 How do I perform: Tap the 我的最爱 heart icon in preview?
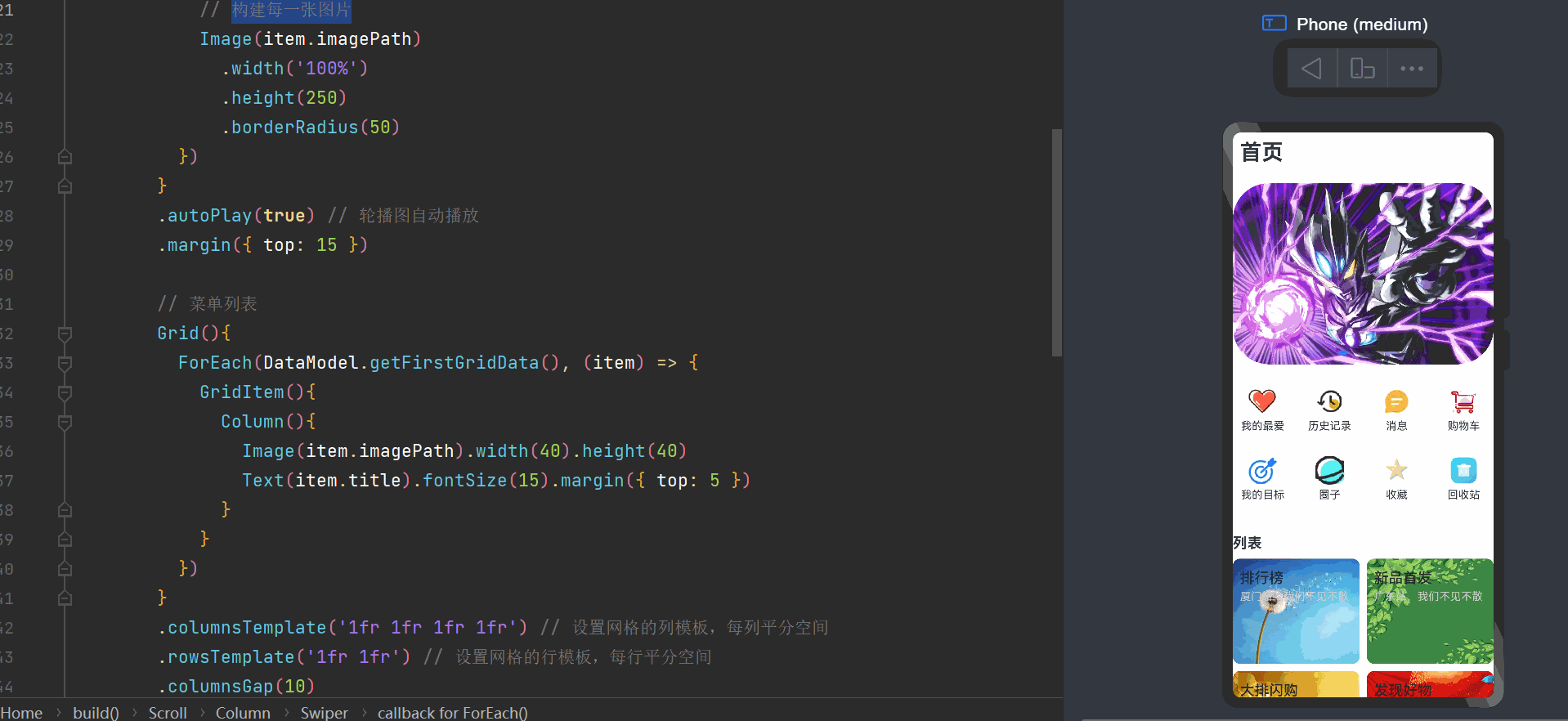[x=1262, y=401]
